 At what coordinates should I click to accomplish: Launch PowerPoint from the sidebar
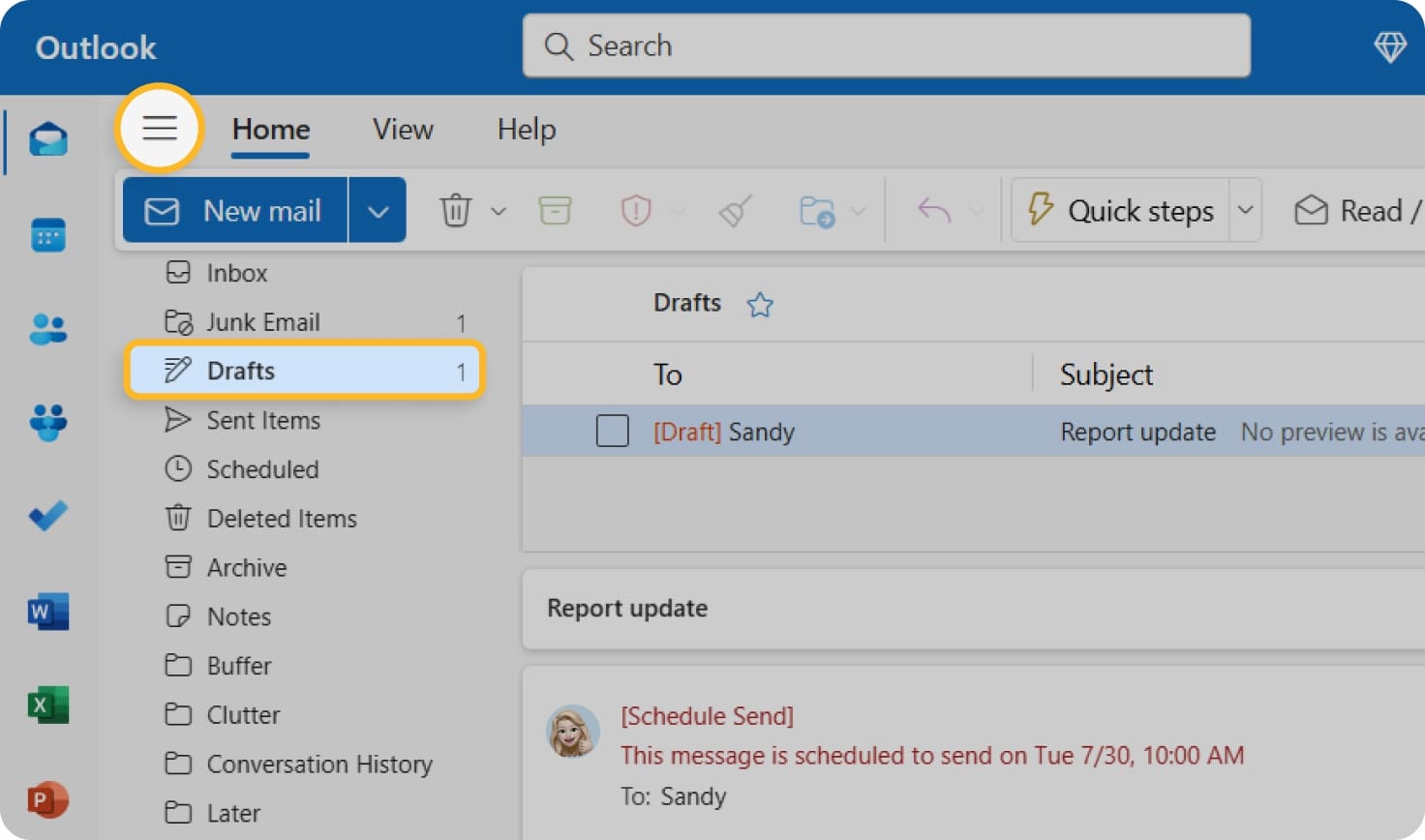coord(48,799)
